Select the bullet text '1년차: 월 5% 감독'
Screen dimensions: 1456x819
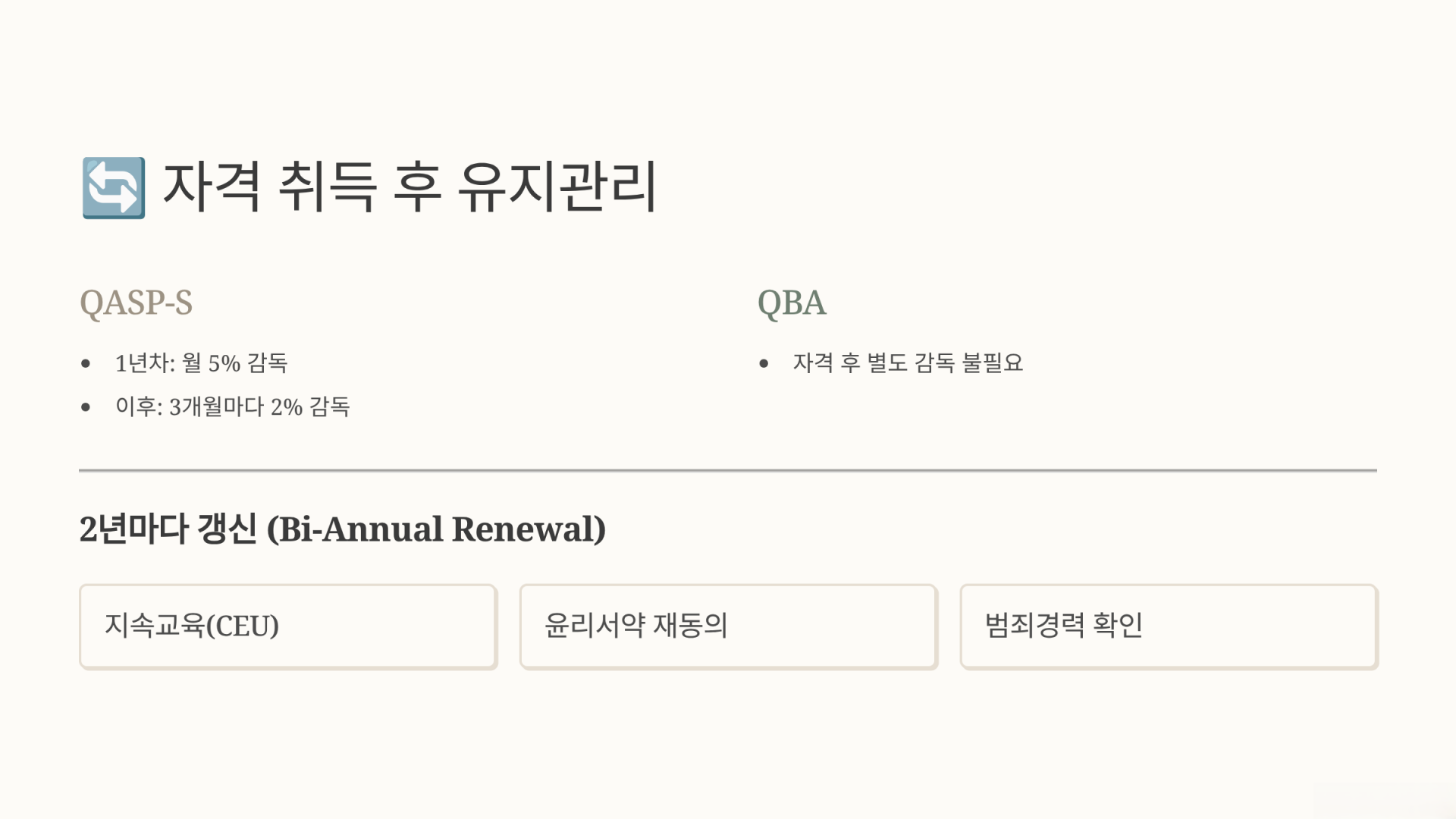point(201,363)
